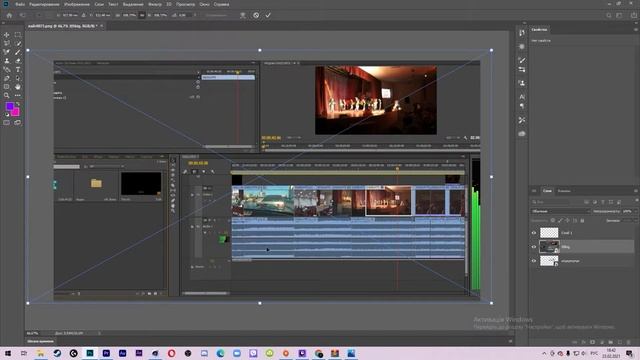Open the Окно menu
The height and width of the screenshot is (360, 640).
(204, 4)
